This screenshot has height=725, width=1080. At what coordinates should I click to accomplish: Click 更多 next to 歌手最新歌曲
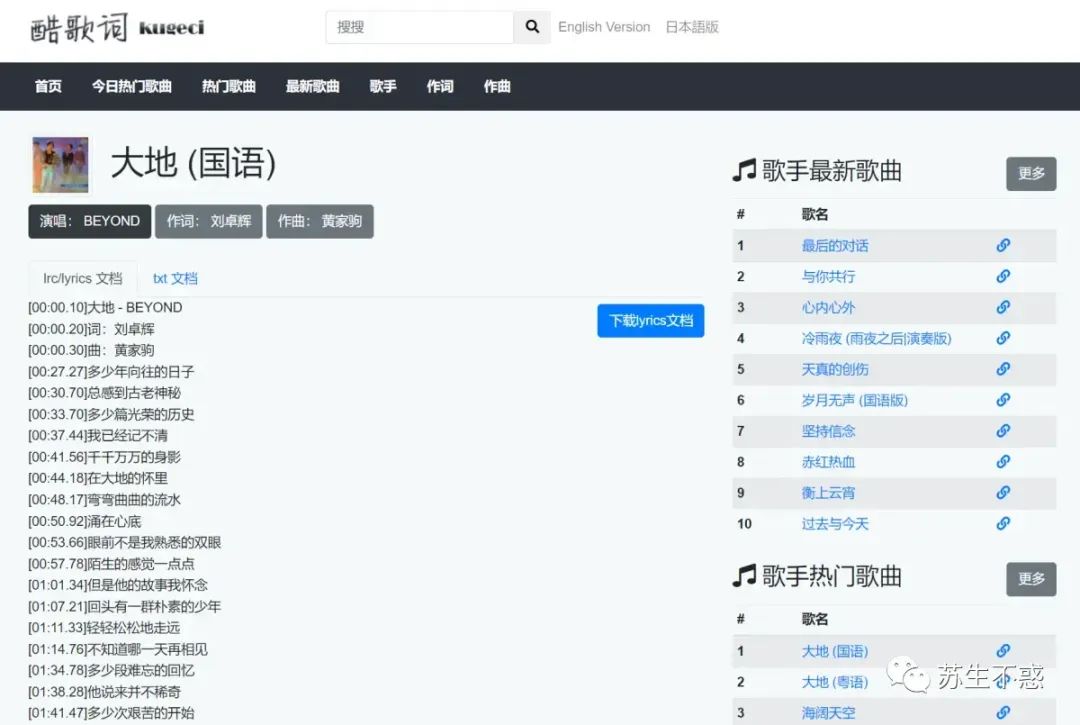pyautogui.click(x=1031, y=174)
